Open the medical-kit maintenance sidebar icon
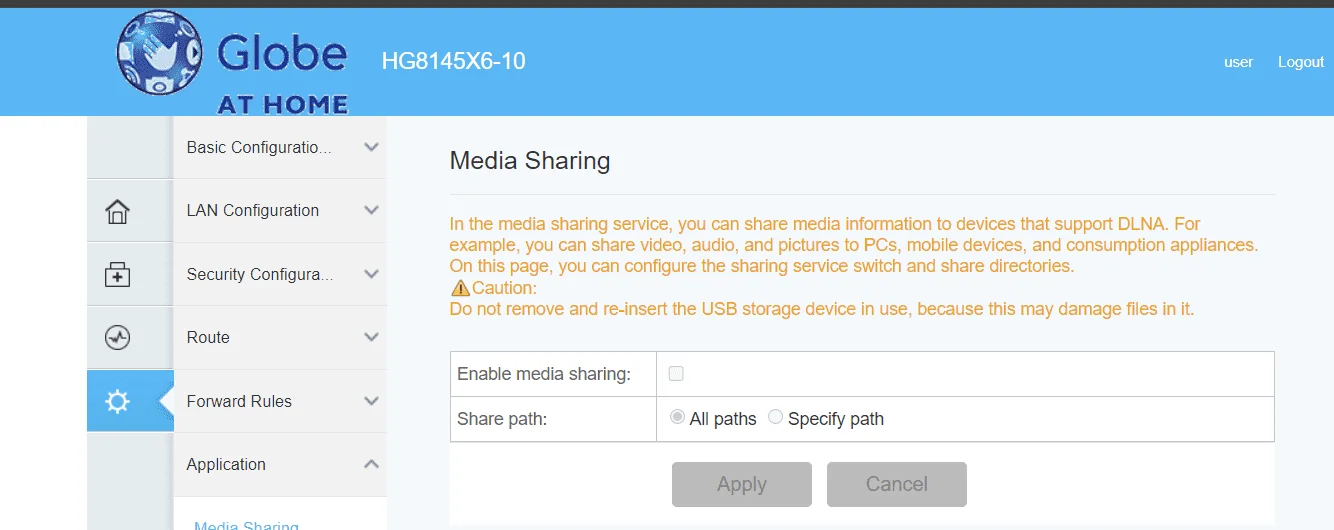 pyautogui.click(x=118, y=274)
